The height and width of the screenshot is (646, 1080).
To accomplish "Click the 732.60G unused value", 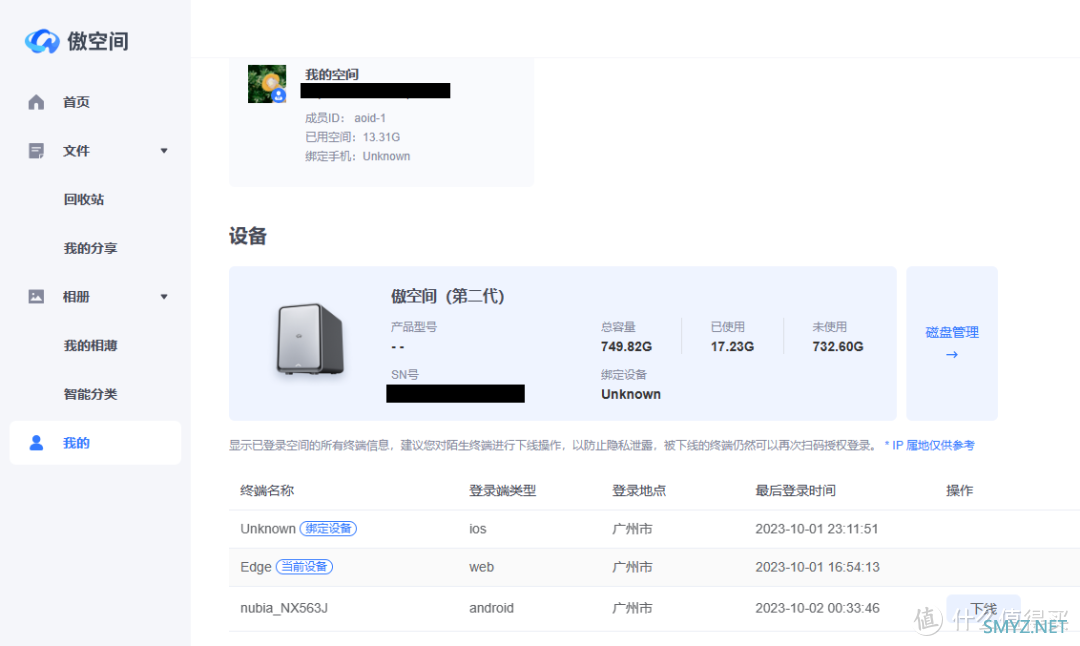I will pyautogui.click(x=838, y=346).
